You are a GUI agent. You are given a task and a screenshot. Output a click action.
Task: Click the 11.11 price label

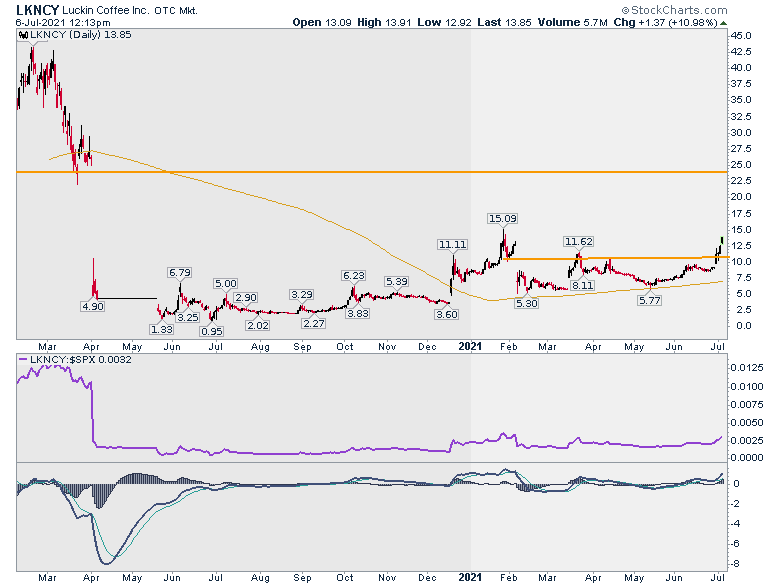[x=453, y=244]
